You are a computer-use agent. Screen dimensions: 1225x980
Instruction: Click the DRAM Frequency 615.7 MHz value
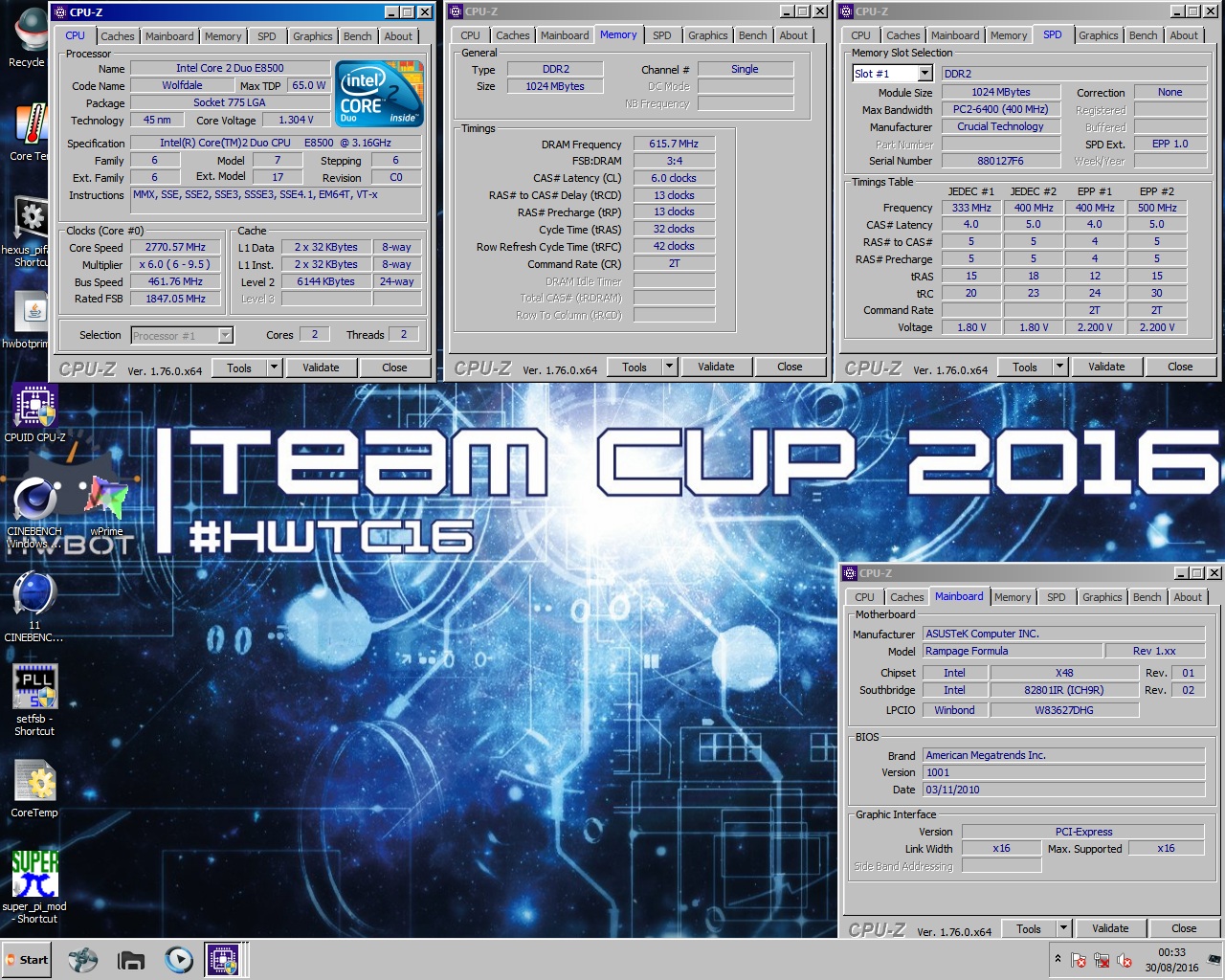coord(674,144)
